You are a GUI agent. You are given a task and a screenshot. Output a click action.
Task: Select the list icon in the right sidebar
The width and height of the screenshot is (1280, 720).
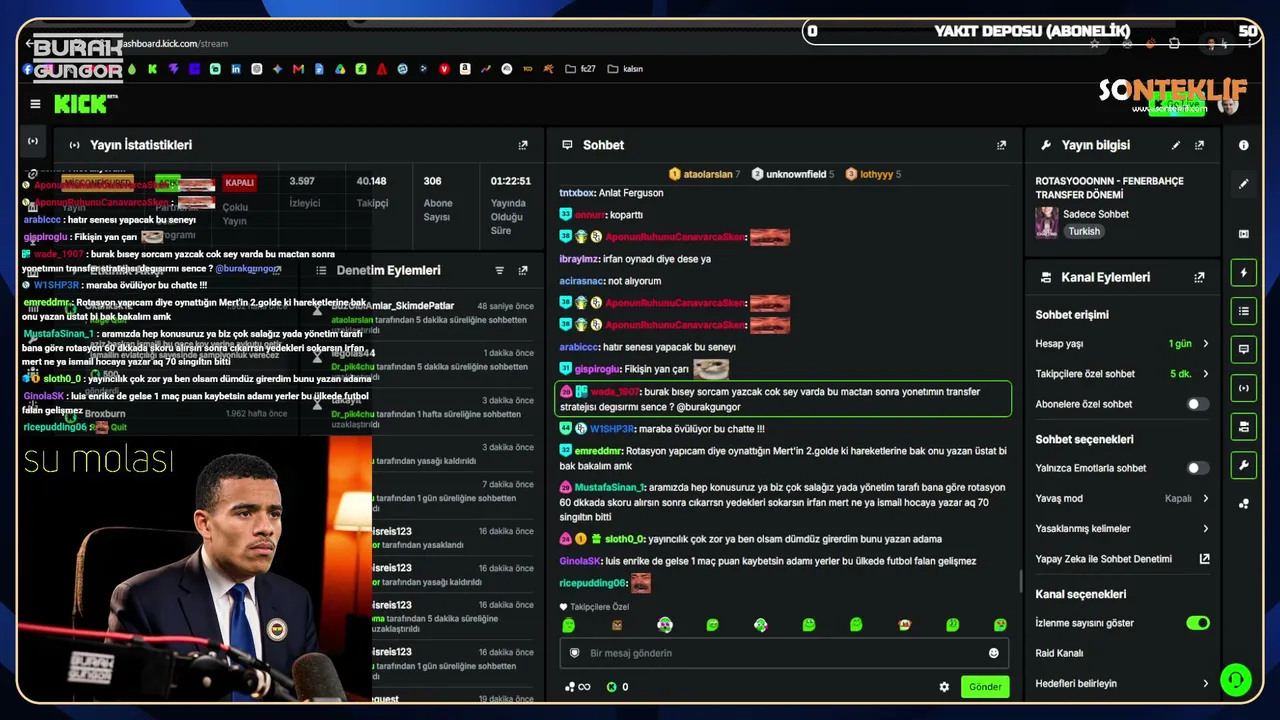coord(1244,311)
